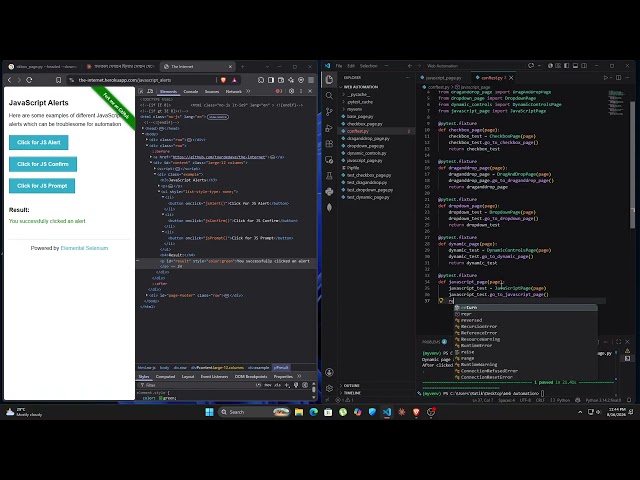Switch to the Network tab in DevTools

(233, 91)
